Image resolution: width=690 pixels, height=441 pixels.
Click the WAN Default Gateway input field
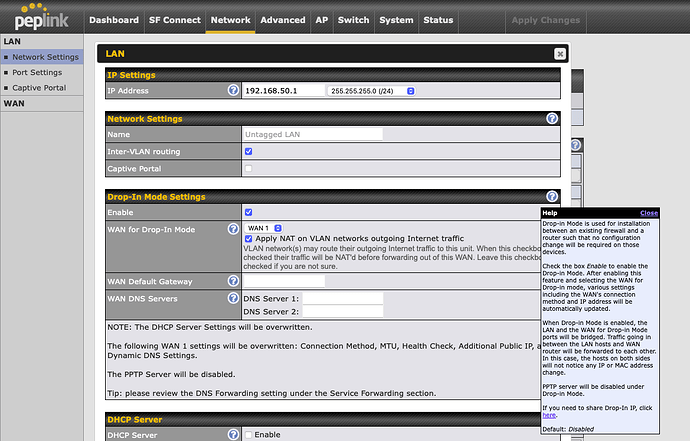(284, 281)
